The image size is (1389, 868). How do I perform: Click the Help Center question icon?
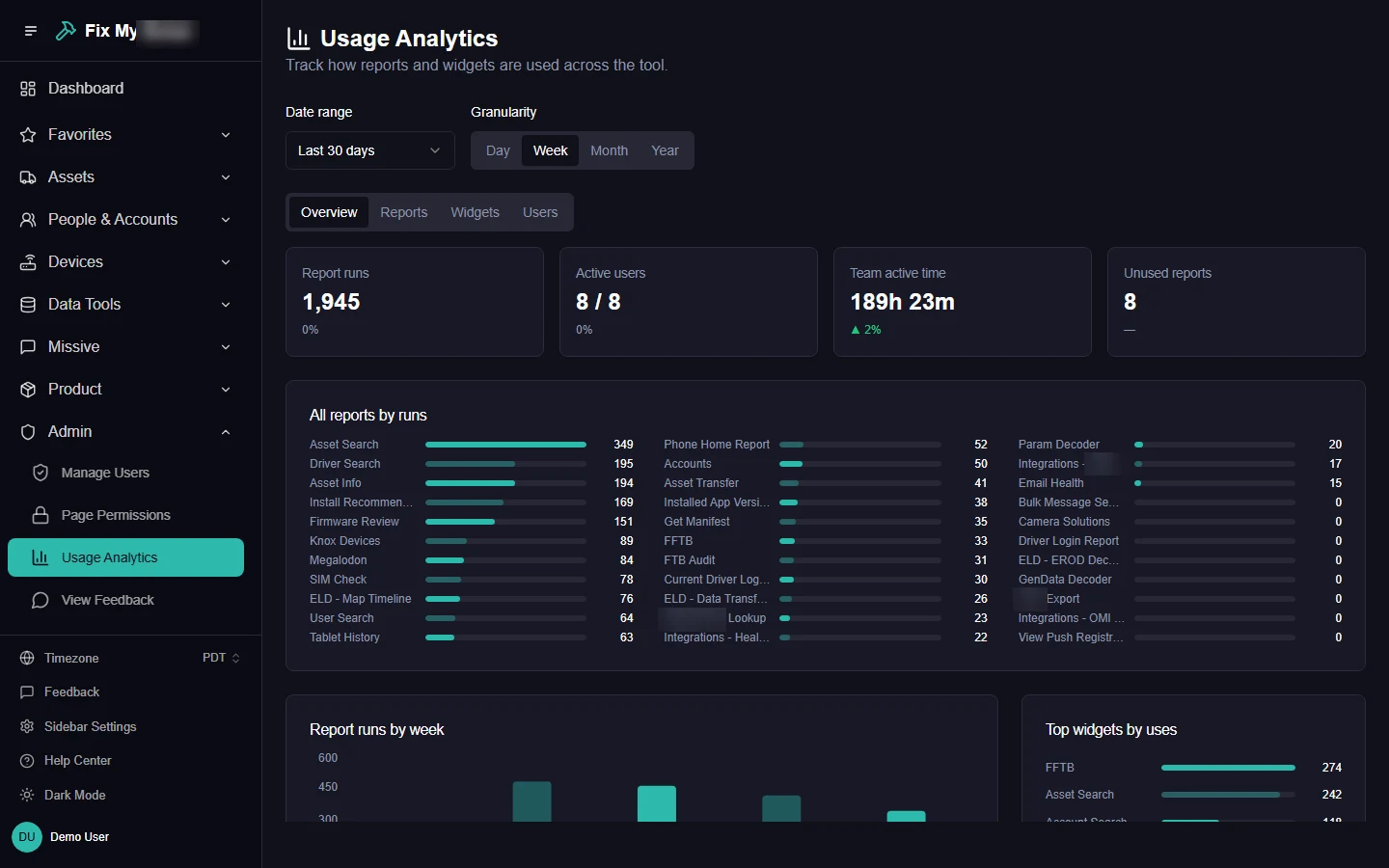[x=27, y=761]
